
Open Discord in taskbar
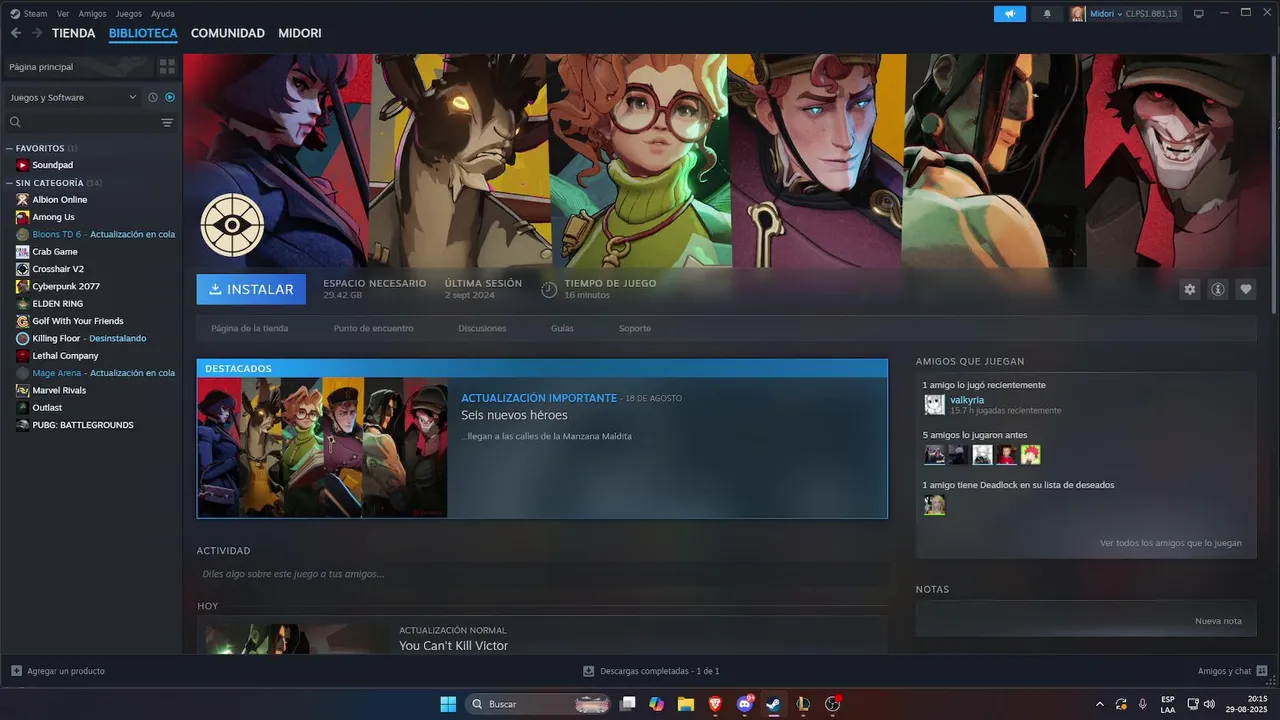pyautogui.click(x=744, y=704)
